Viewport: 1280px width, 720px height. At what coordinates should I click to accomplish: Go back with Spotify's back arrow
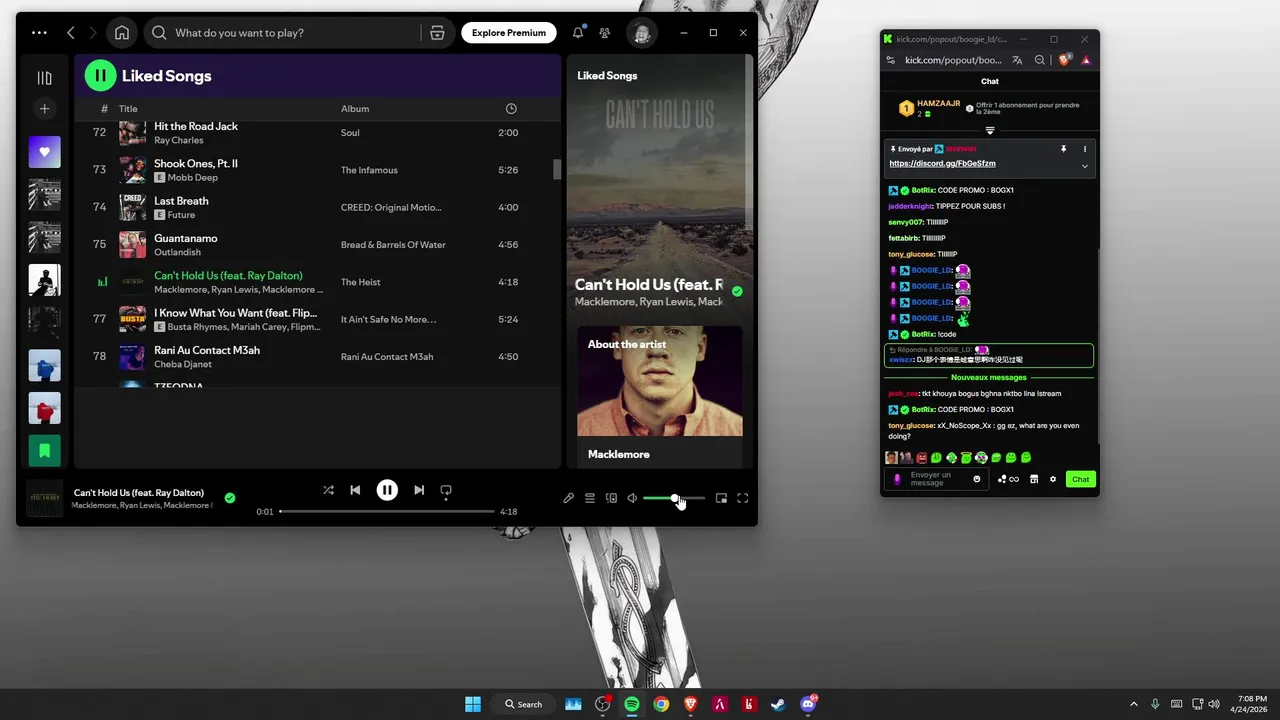[71, 33]
